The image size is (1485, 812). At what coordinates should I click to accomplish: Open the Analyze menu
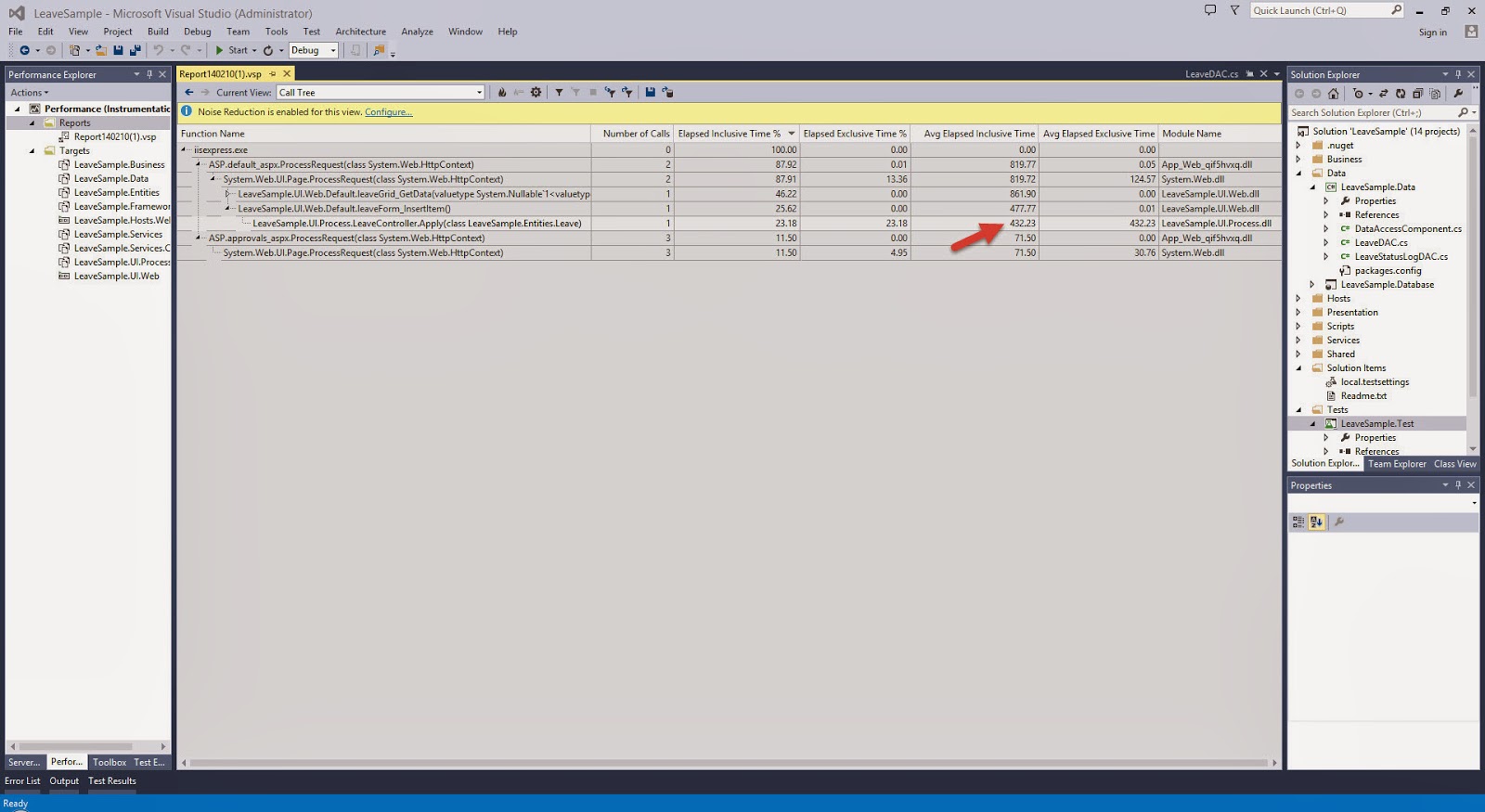[x=418, y=32]
